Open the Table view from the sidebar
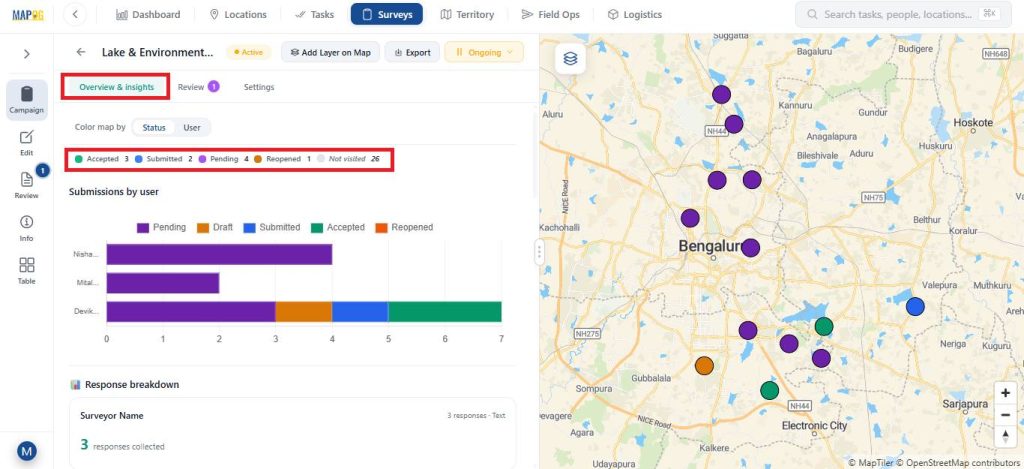 [27, 271]
